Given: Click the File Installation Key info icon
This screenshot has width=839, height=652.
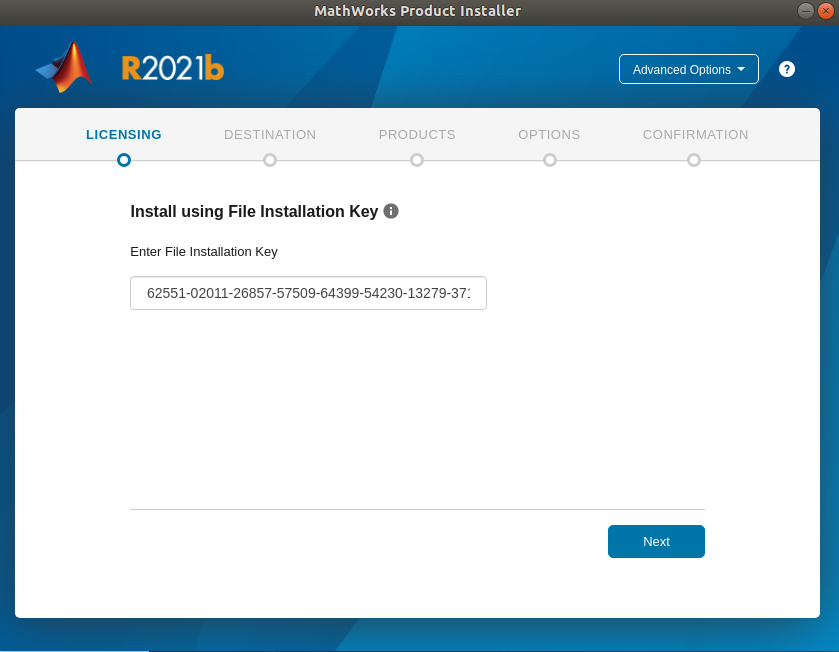Looking at the screenshot, I should [x=391, y=211].
